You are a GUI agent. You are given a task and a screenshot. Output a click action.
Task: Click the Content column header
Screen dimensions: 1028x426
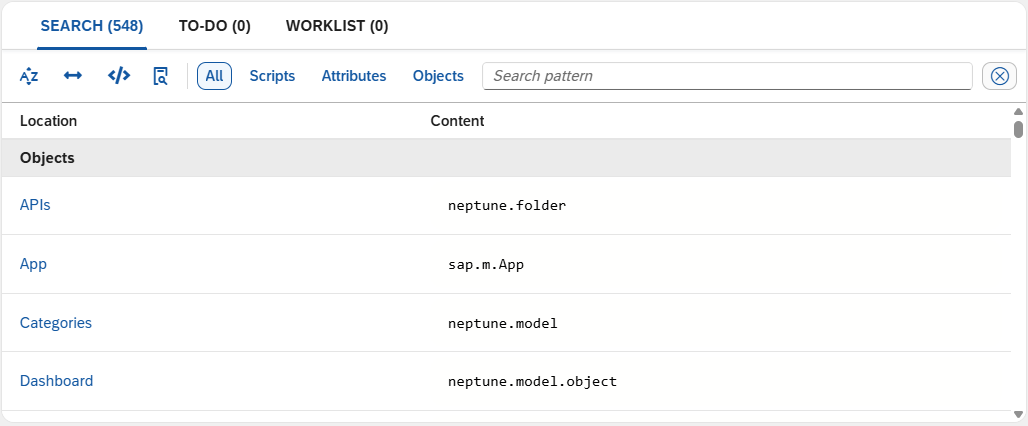pyautogui.click(x=458, y=121)
